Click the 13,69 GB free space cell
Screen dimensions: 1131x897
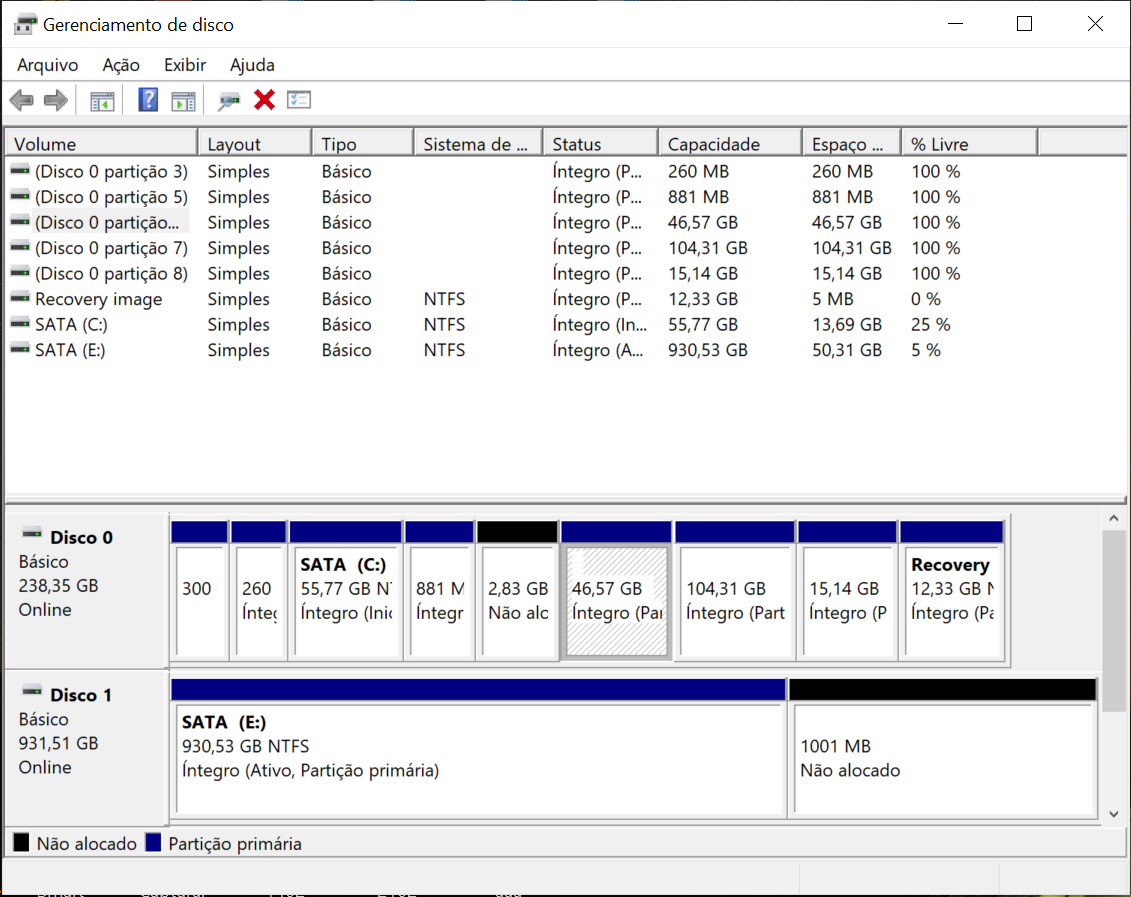pos(847,324)
